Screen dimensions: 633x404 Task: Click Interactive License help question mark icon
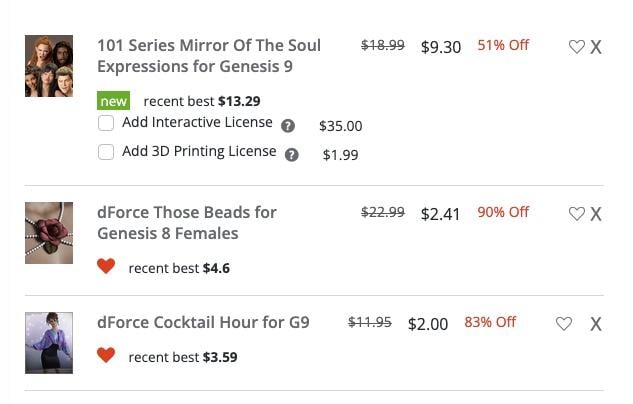288,126
